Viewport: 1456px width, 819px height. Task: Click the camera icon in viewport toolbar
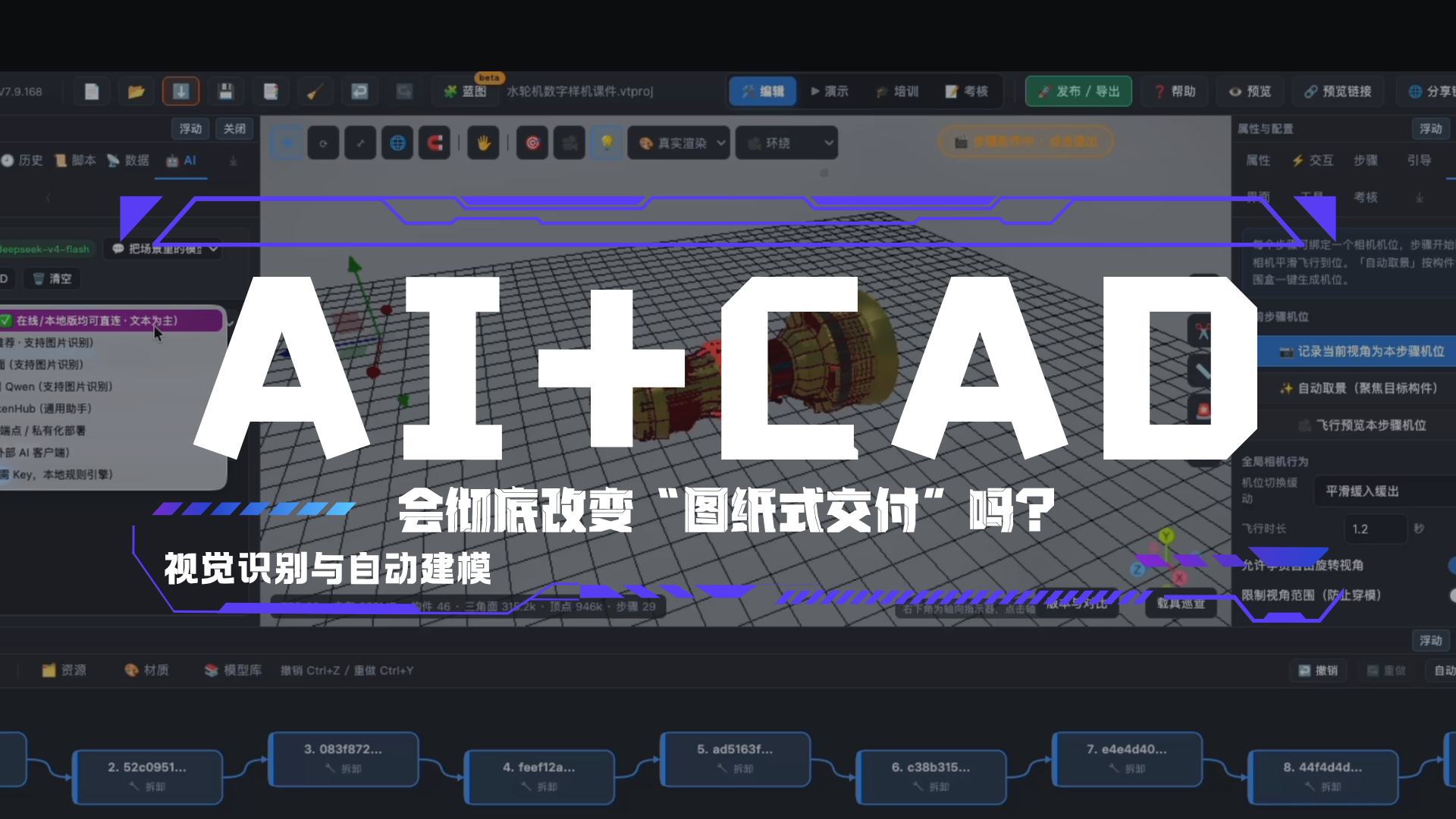(570, 143)
